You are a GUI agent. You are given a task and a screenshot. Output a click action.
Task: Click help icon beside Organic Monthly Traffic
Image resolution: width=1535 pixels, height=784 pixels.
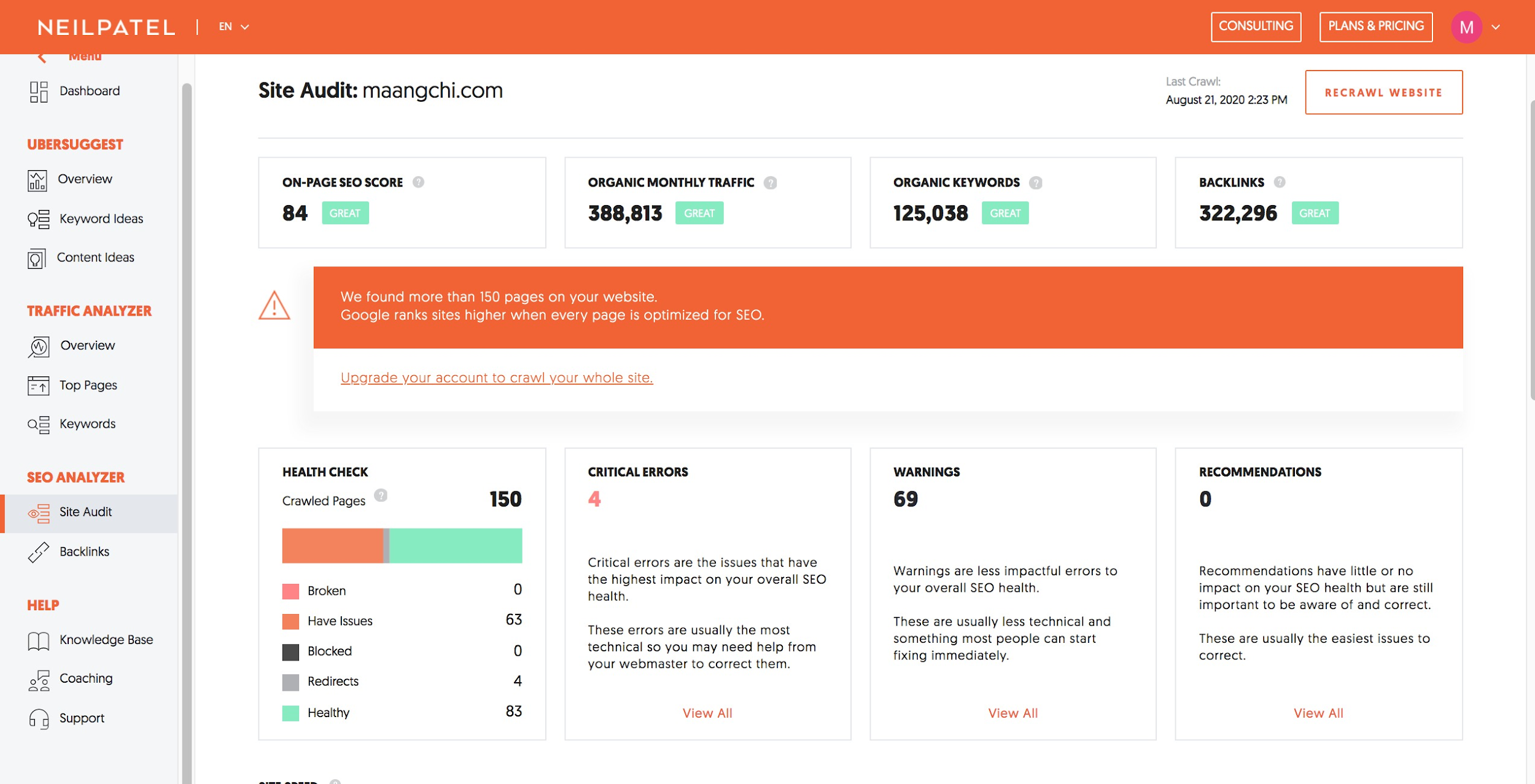tap(770, 183)
